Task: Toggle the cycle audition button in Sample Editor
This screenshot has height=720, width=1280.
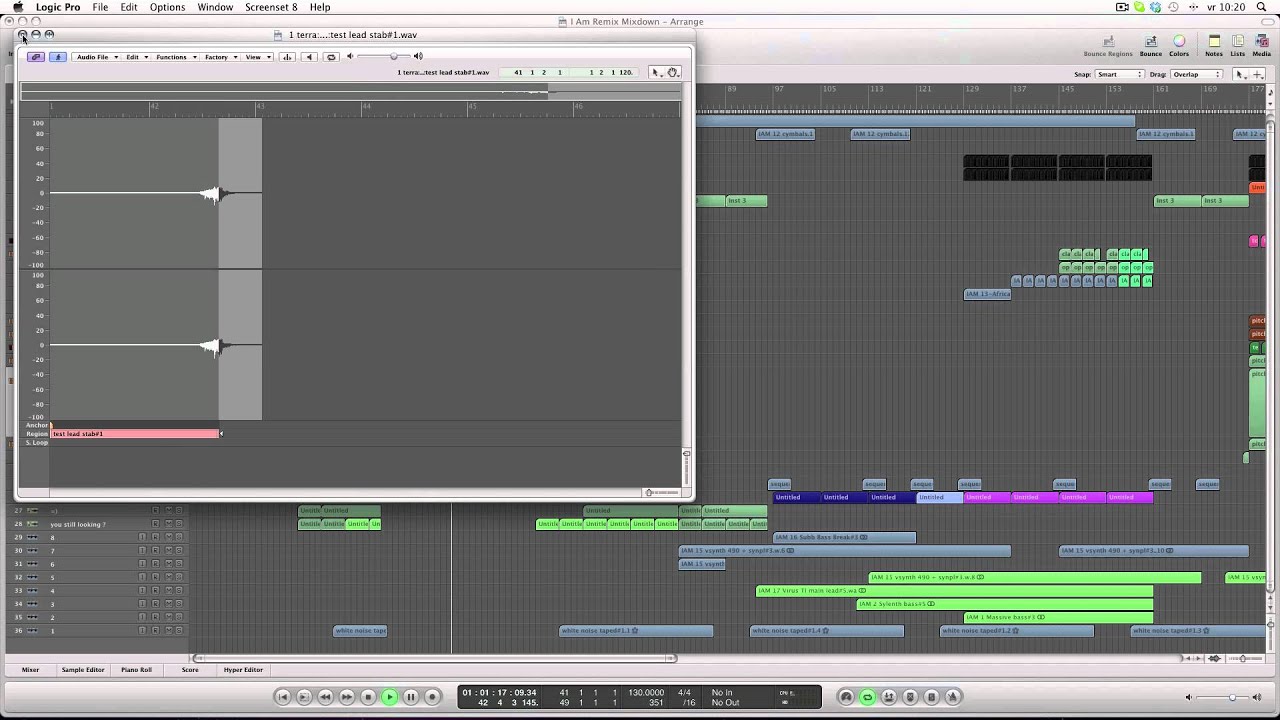Action: [332, 57]
